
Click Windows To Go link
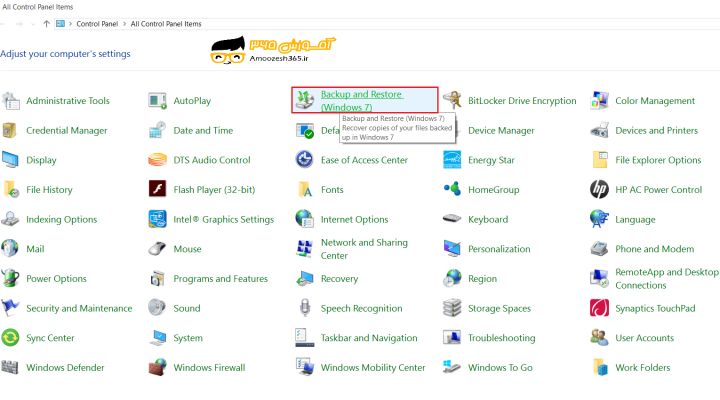[500, 367]
